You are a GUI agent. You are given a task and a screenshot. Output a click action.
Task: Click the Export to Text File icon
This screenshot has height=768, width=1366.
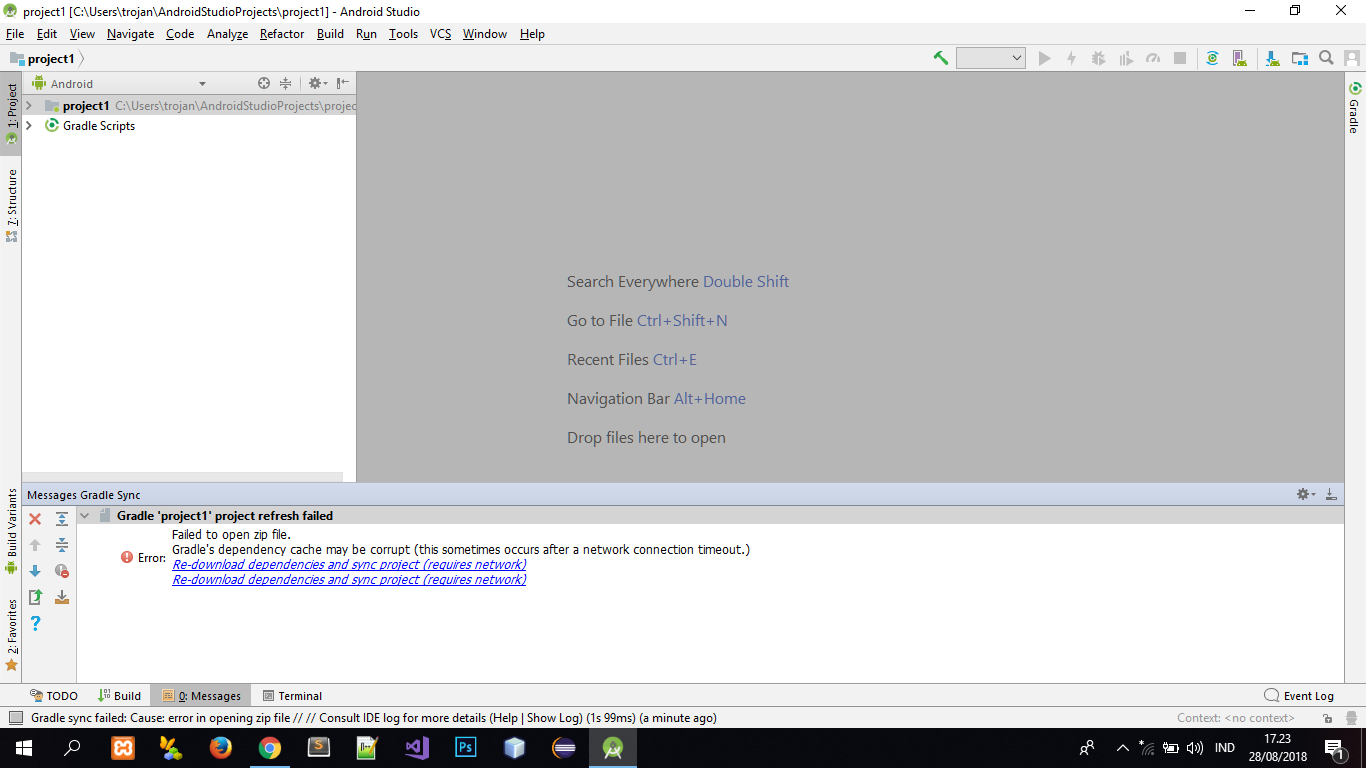[35, 597]
